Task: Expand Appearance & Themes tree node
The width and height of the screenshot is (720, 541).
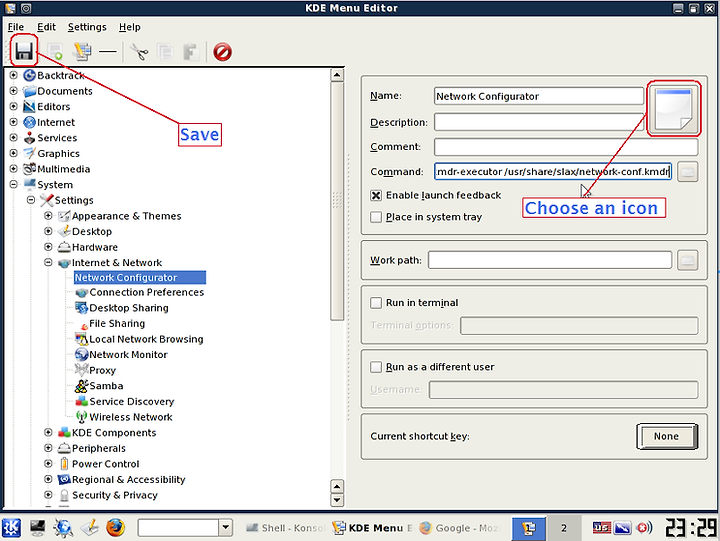Action: [48, 215]
